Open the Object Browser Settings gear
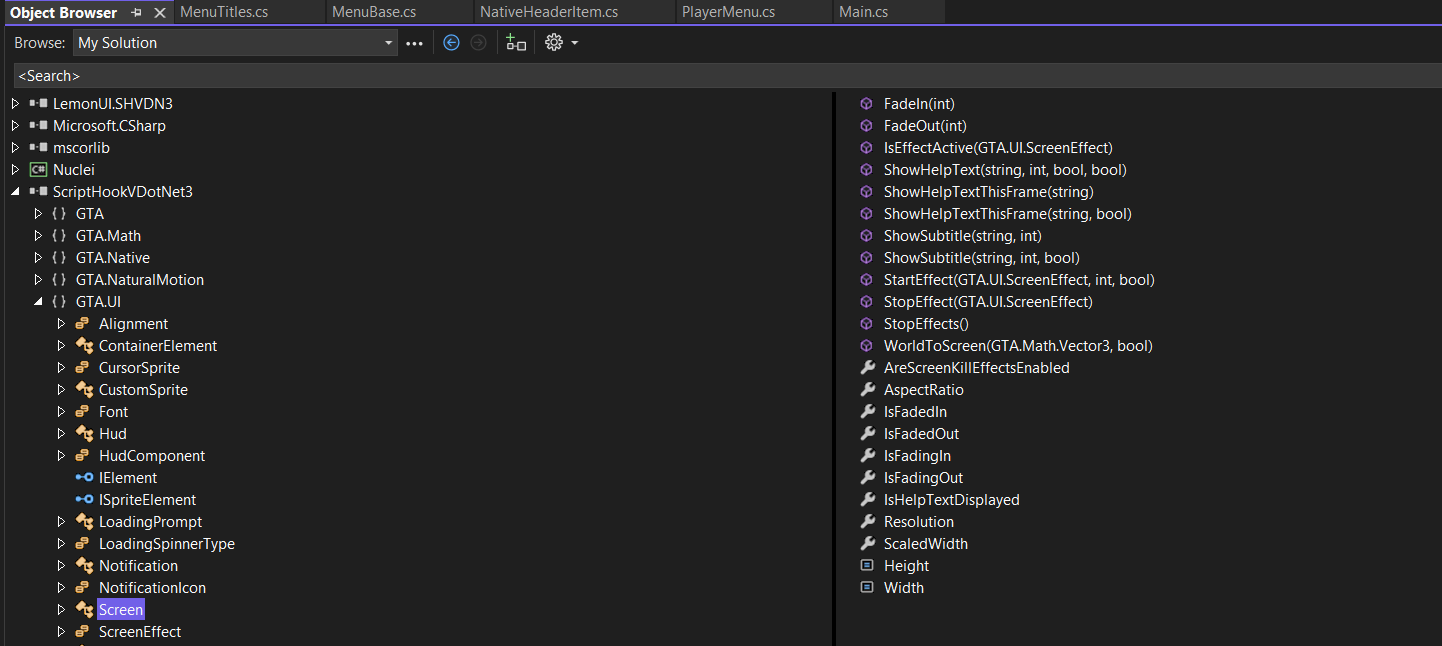1442x646 pixels. click(554, 43)
